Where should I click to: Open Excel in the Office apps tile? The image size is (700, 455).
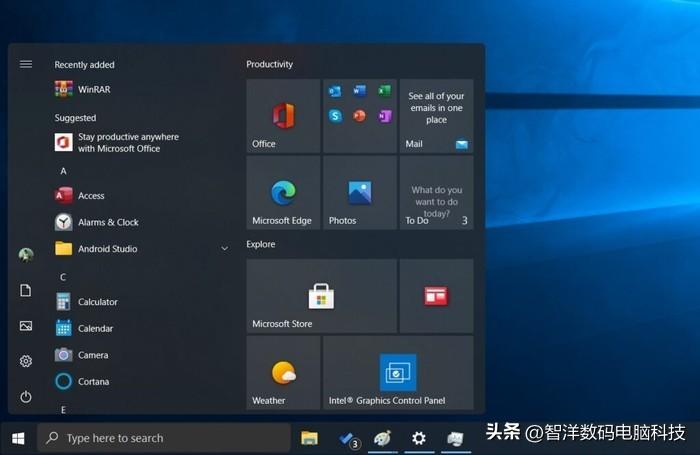[x=384, y=91]
